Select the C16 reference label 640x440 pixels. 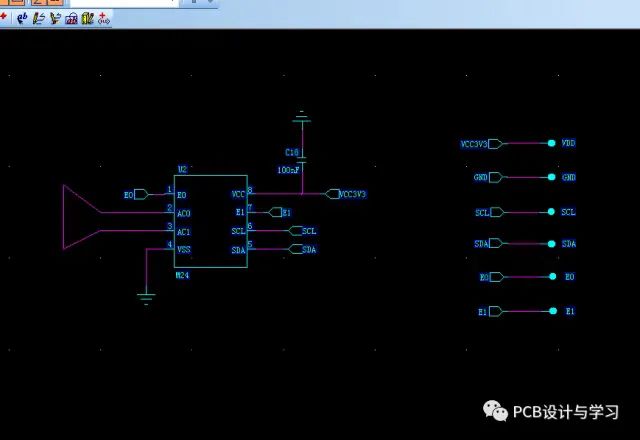(291, 152)
